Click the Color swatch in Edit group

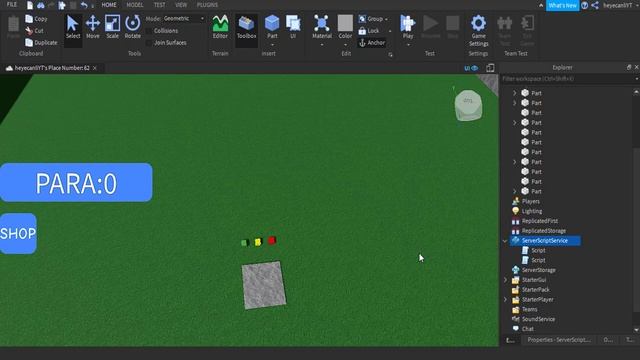[345, 23]
